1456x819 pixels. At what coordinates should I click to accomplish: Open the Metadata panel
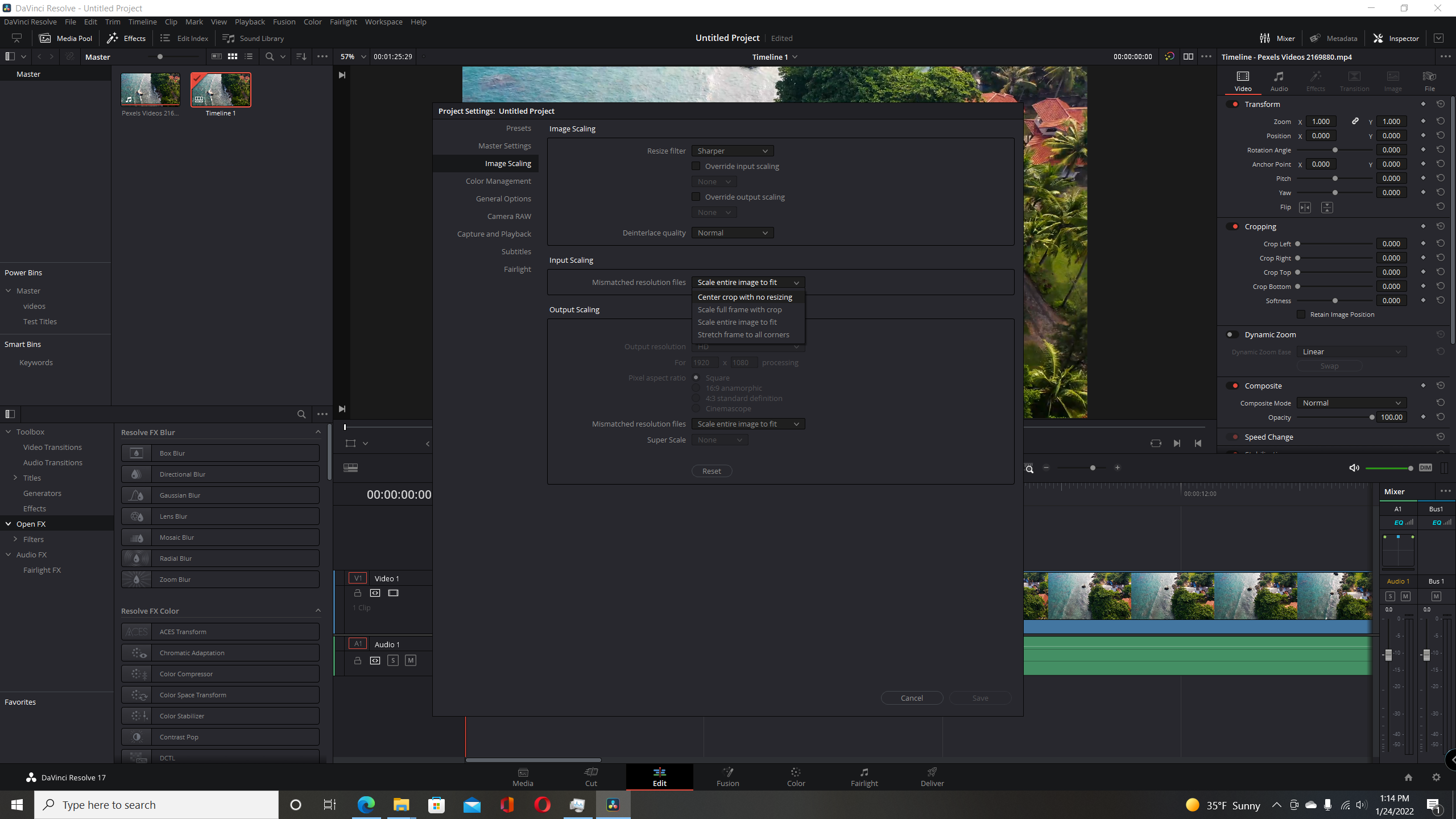[x=1333, y=38]
